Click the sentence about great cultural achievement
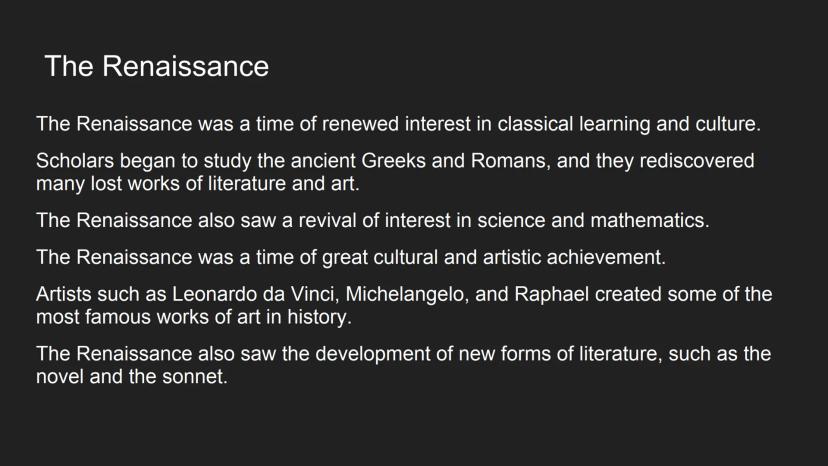 click(350, 257)
